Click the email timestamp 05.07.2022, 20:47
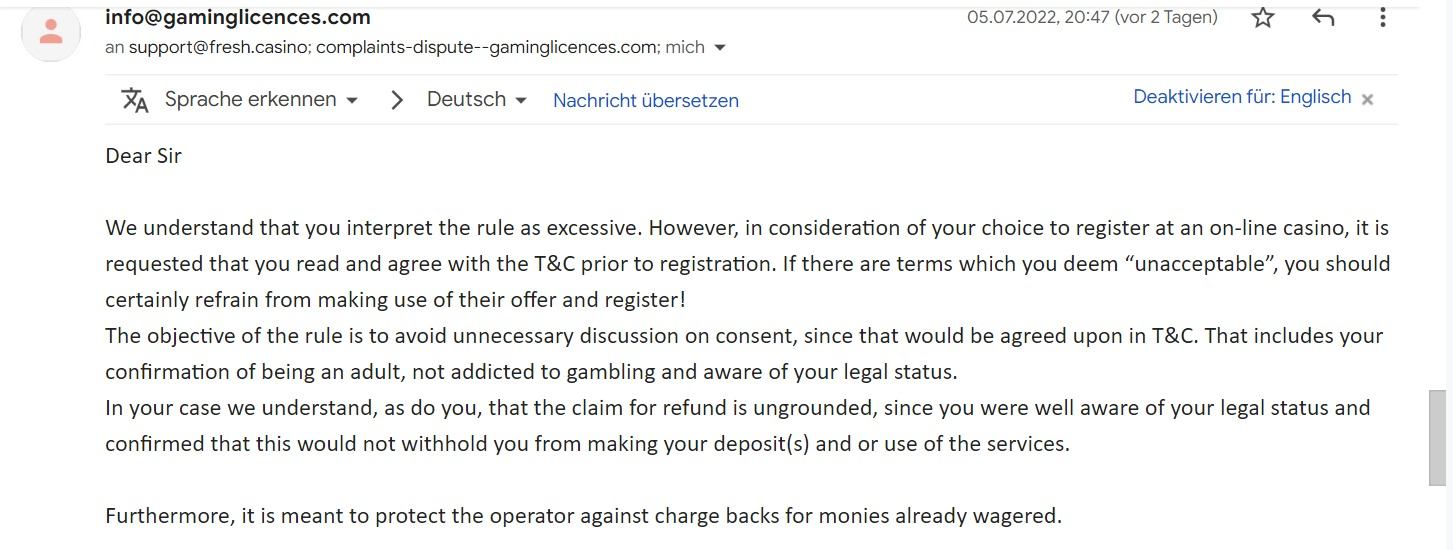Viewport: 1453px width, 550px height. tap(1092, 17)
